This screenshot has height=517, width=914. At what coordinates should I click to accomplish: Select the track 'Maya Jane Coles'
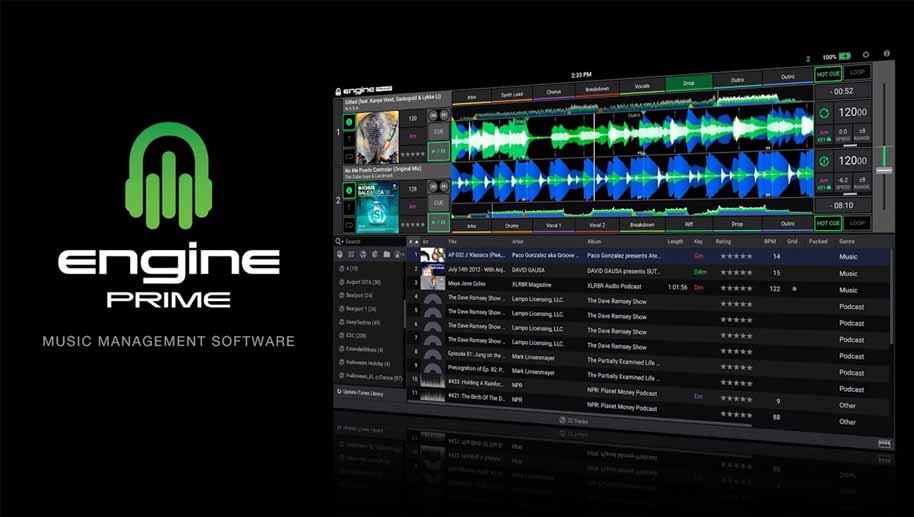(466, 284)
